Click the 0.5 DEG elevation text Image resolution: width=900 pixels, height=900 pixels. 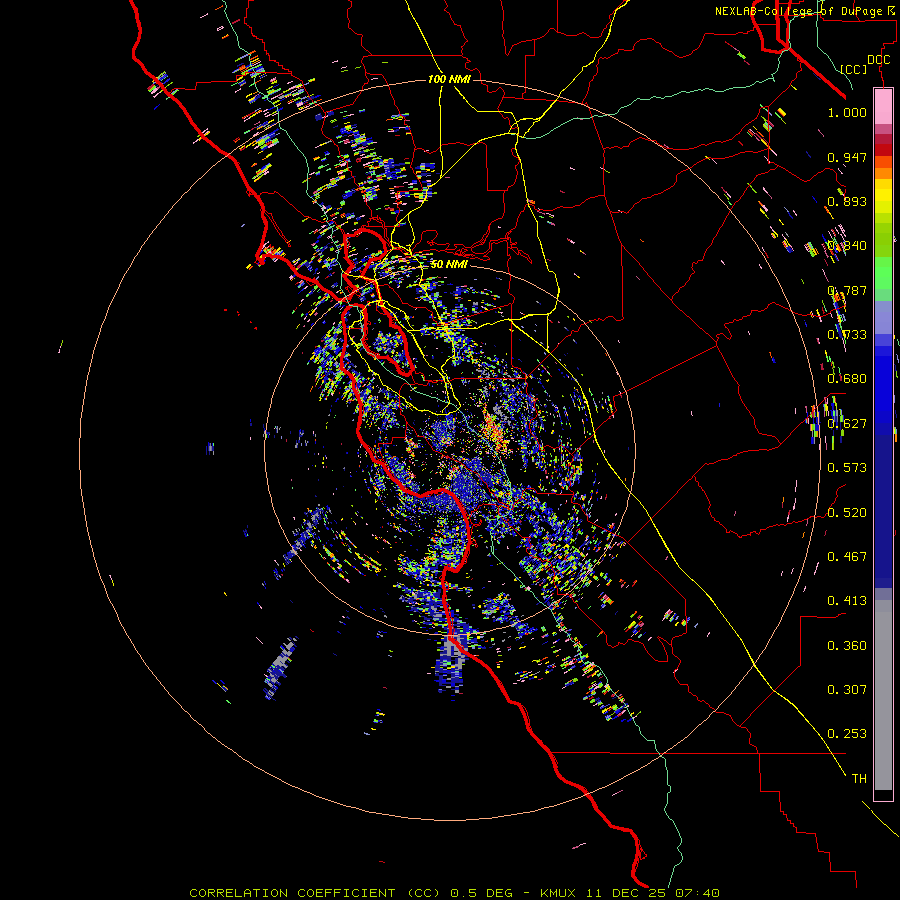click(x=482, y=893)
